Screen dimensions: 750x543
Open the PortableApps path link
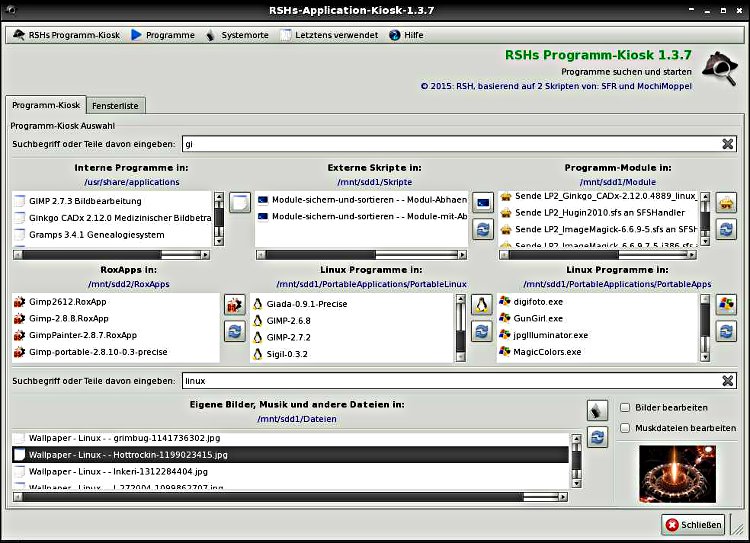617,284
